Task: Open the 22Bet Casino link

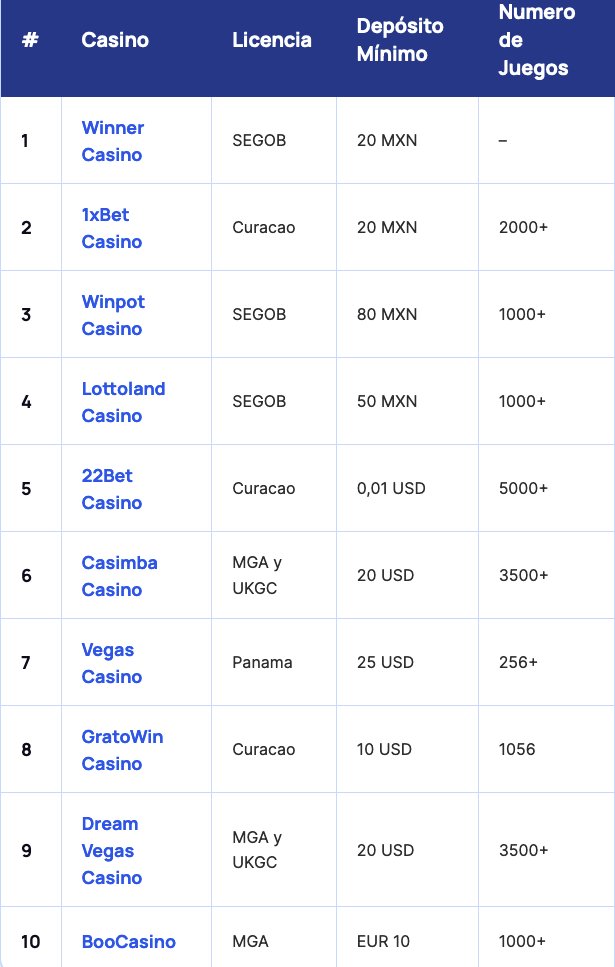Action: (111, 488)
